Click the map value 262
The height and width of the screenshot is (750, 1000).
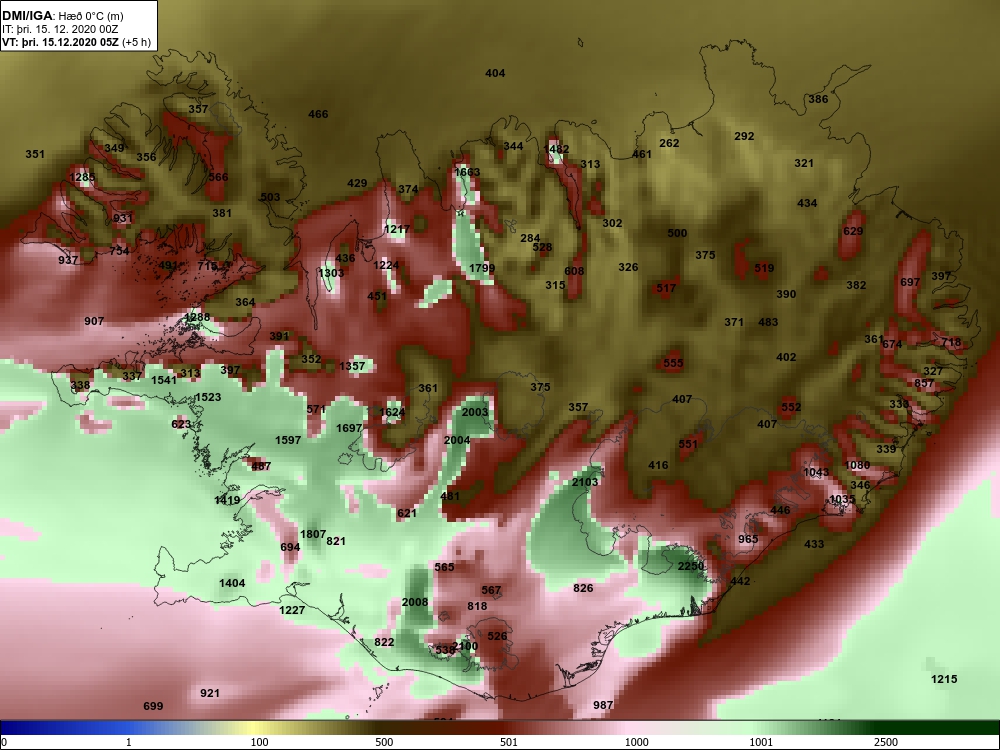click(669, 143)
